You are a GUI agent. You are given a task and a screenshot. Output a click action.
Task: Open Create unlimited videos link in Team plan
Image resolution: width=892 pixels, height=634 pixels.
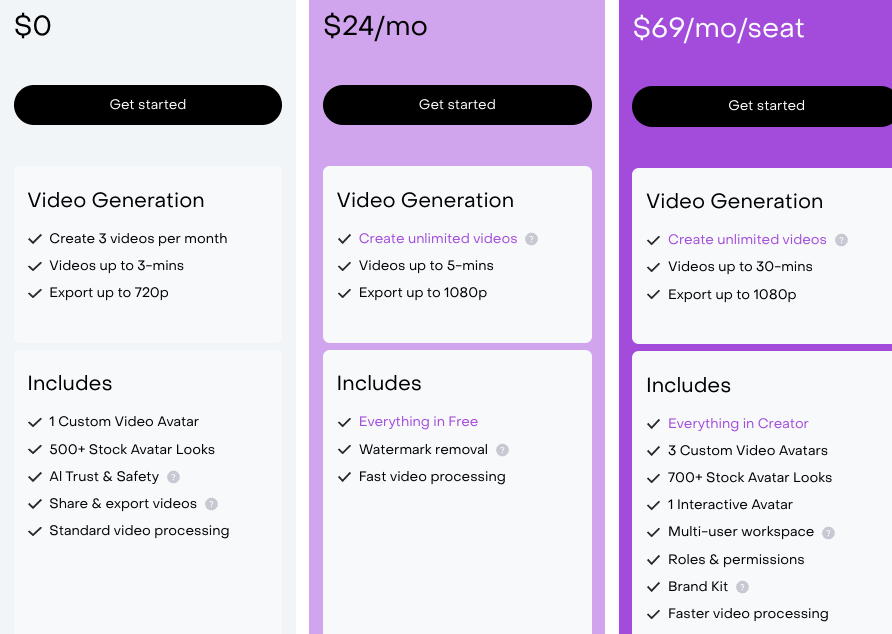click(747, 240)
